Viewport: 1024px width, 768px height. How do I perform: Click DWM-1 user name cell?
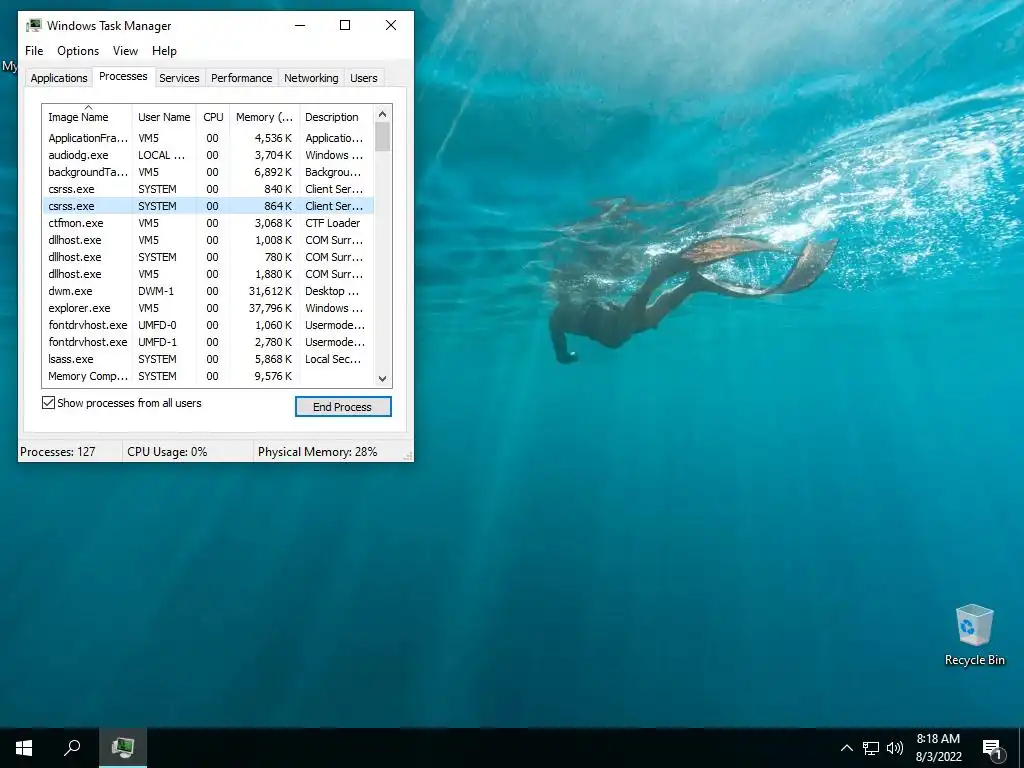pos(156,291)
